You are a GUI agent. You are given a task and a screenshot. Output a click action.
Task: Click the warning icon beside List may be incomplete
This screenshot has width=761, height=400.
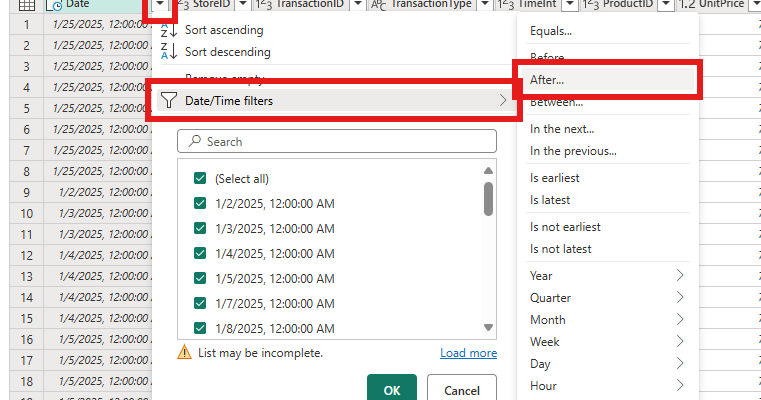click(184, 353)
